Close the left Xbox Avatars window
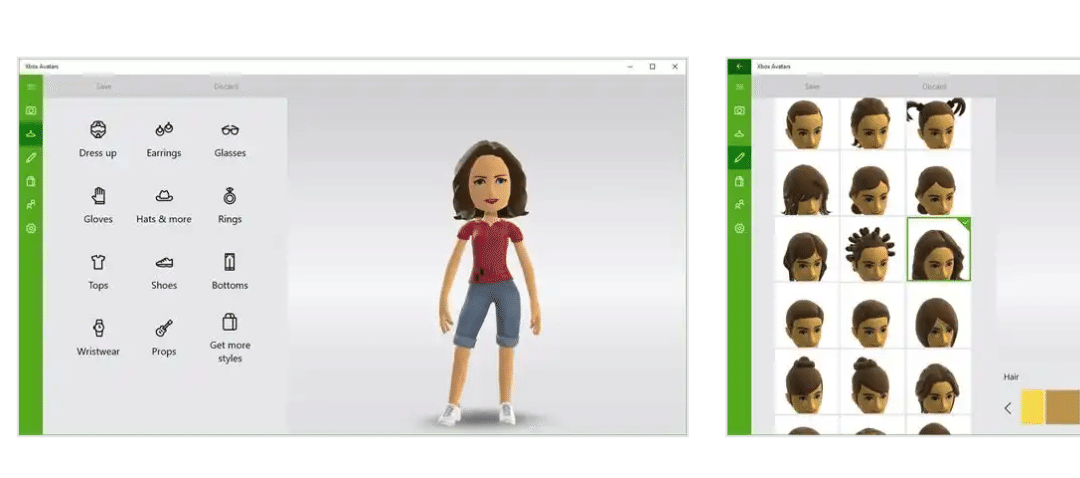 675,67
